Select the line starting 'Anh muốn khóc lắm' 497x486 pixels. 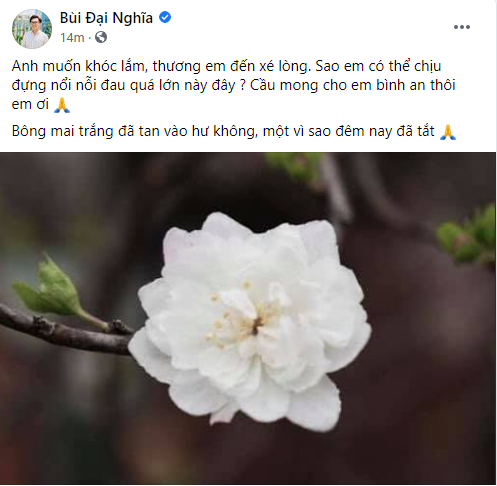click(226, 66)
